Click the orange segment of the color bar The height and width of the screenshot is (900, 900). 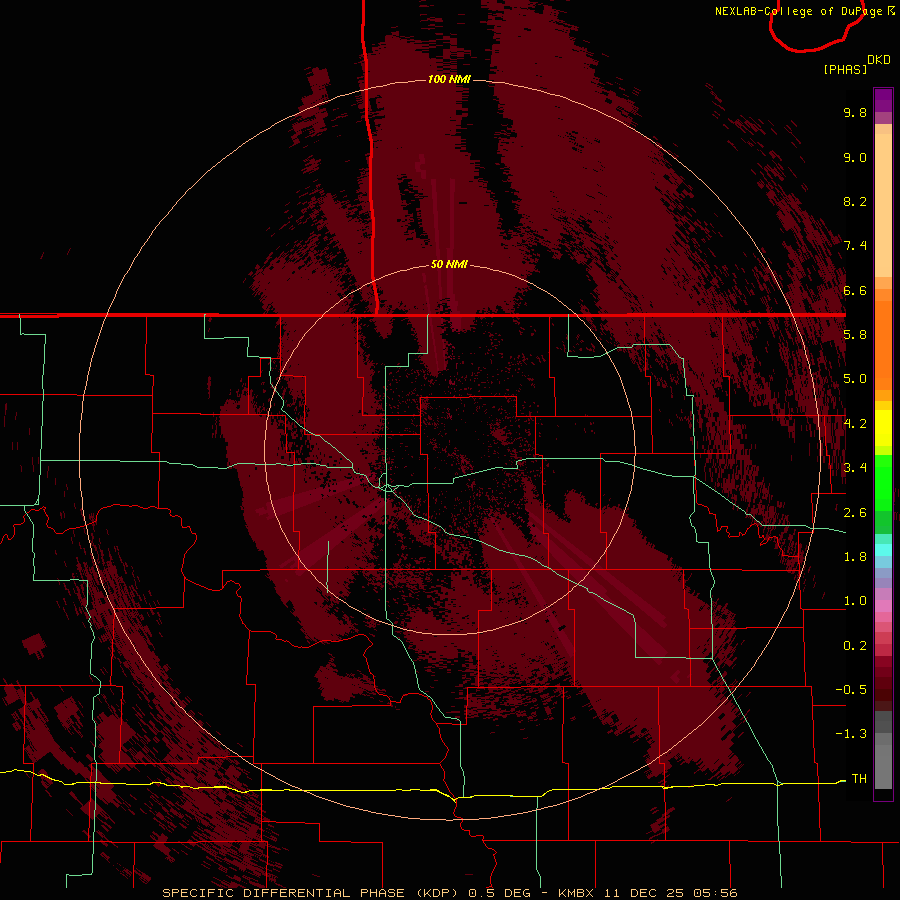[883, 345]
